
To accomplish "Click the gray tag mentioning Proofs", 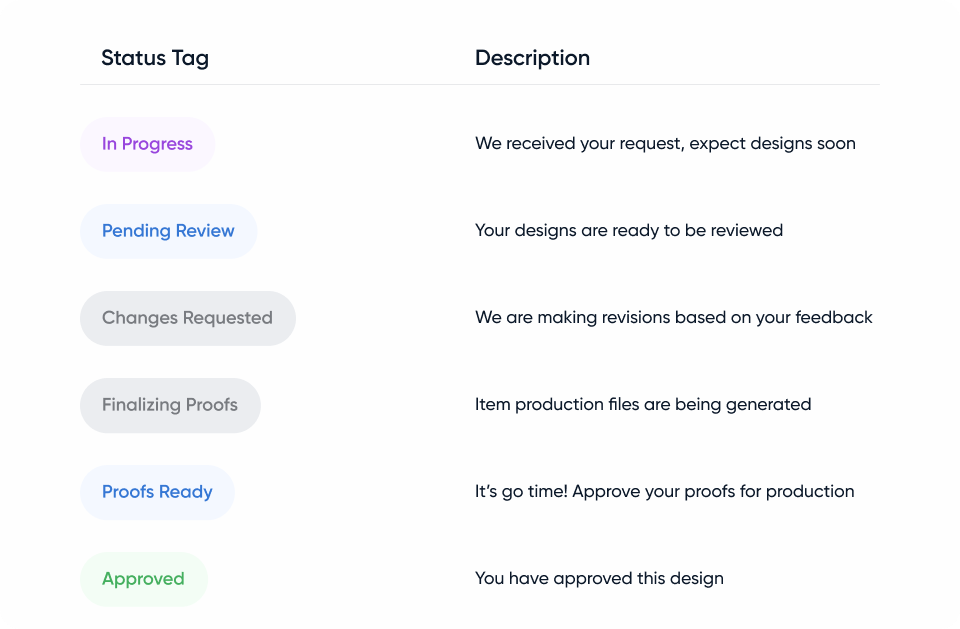I will [170, 405].
